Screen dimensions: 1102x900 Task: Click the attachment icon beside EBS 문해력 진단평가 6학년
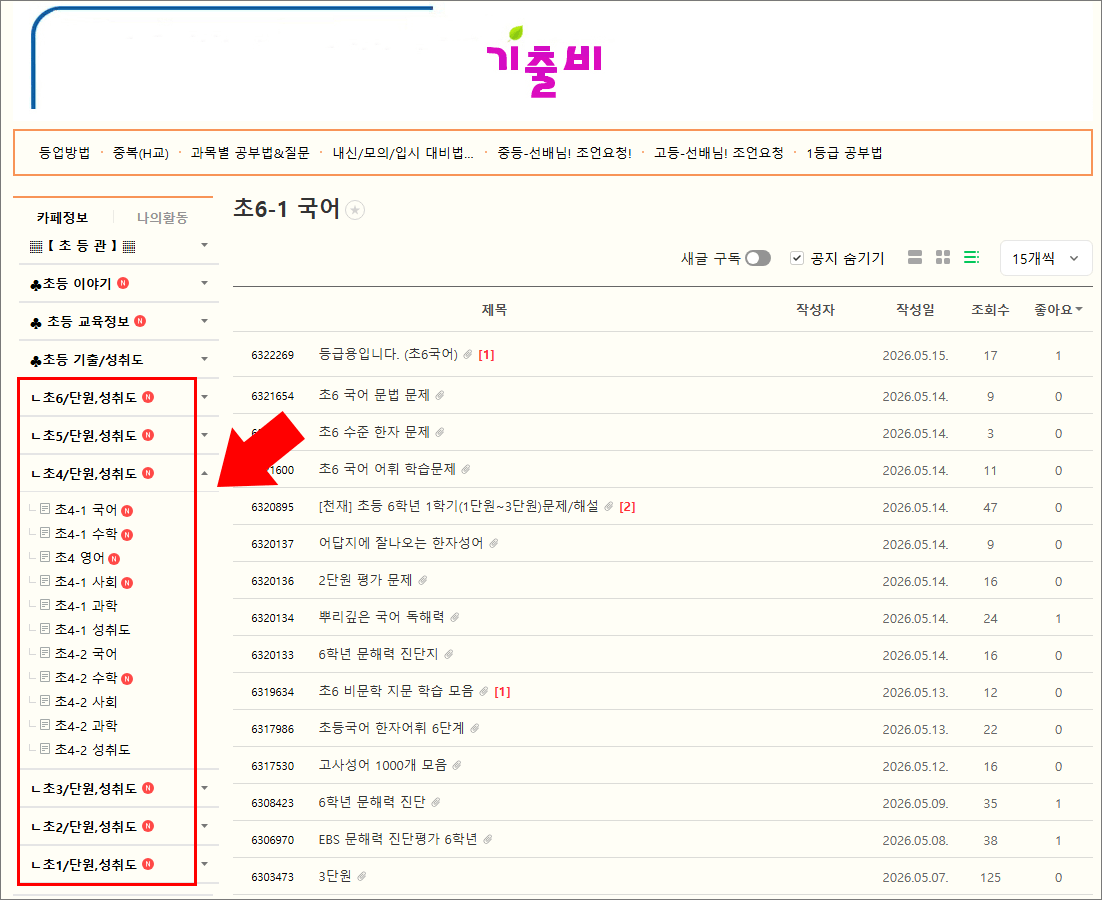coord(488,839)
